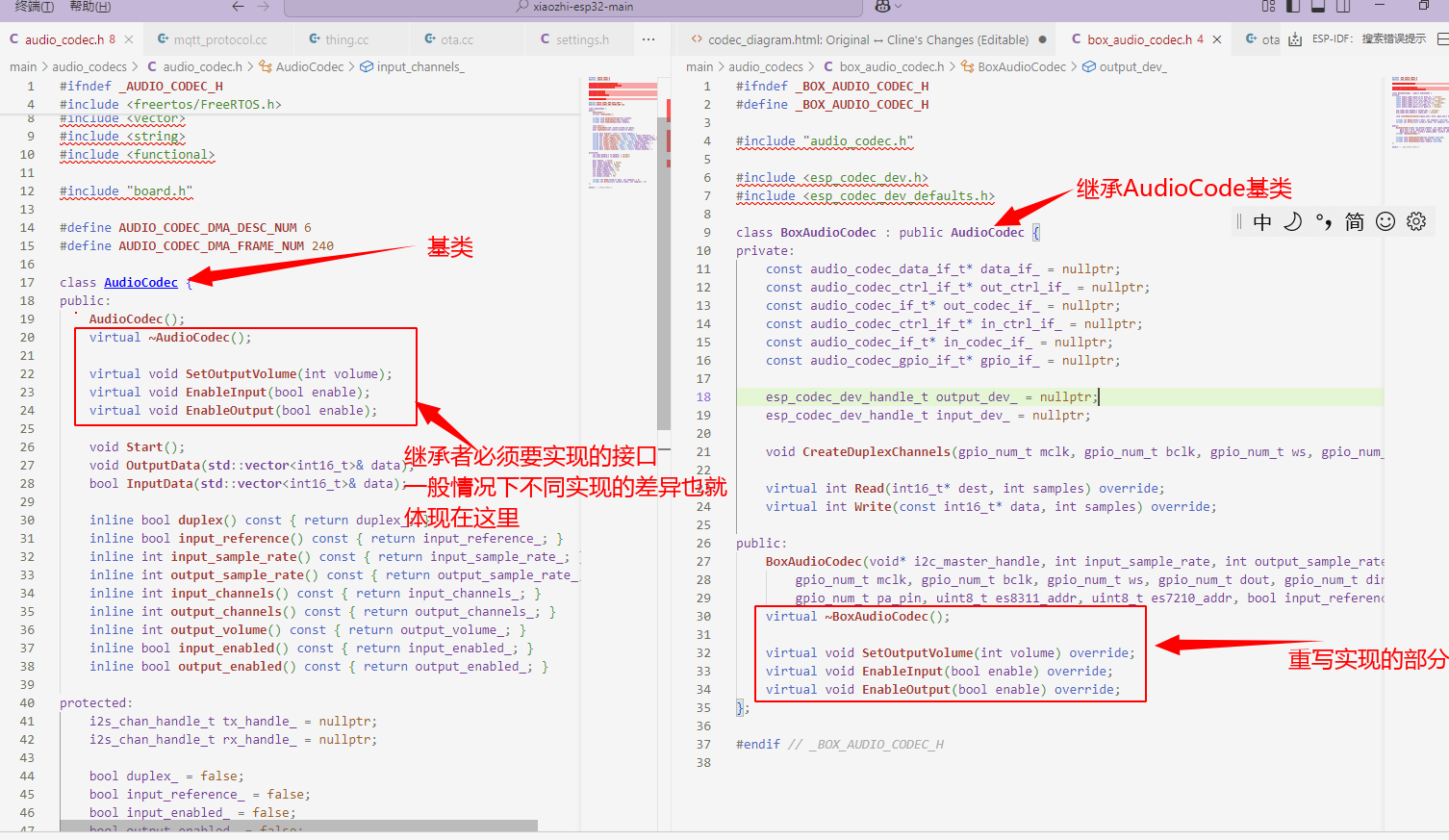
Task: Click the field cube icon before input_channels_
Action: tap(367, 66)
